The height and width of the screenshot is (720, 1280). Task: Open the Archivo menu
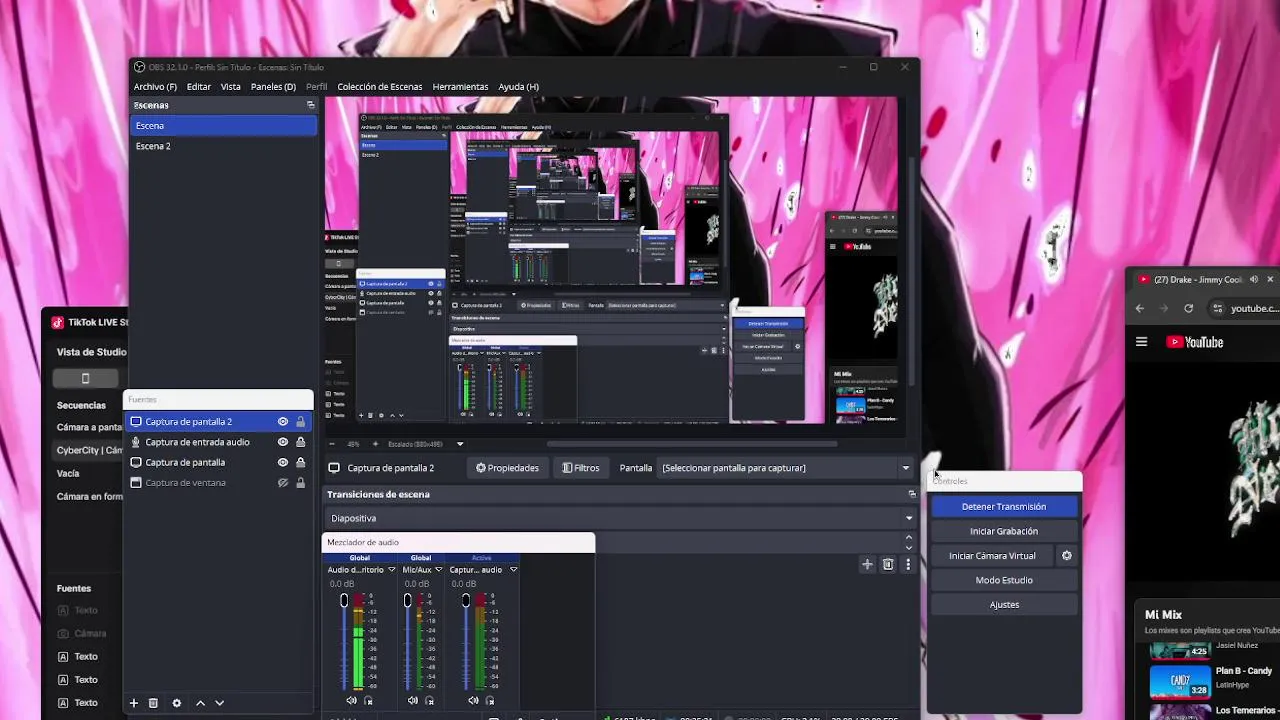click(155, 87)
